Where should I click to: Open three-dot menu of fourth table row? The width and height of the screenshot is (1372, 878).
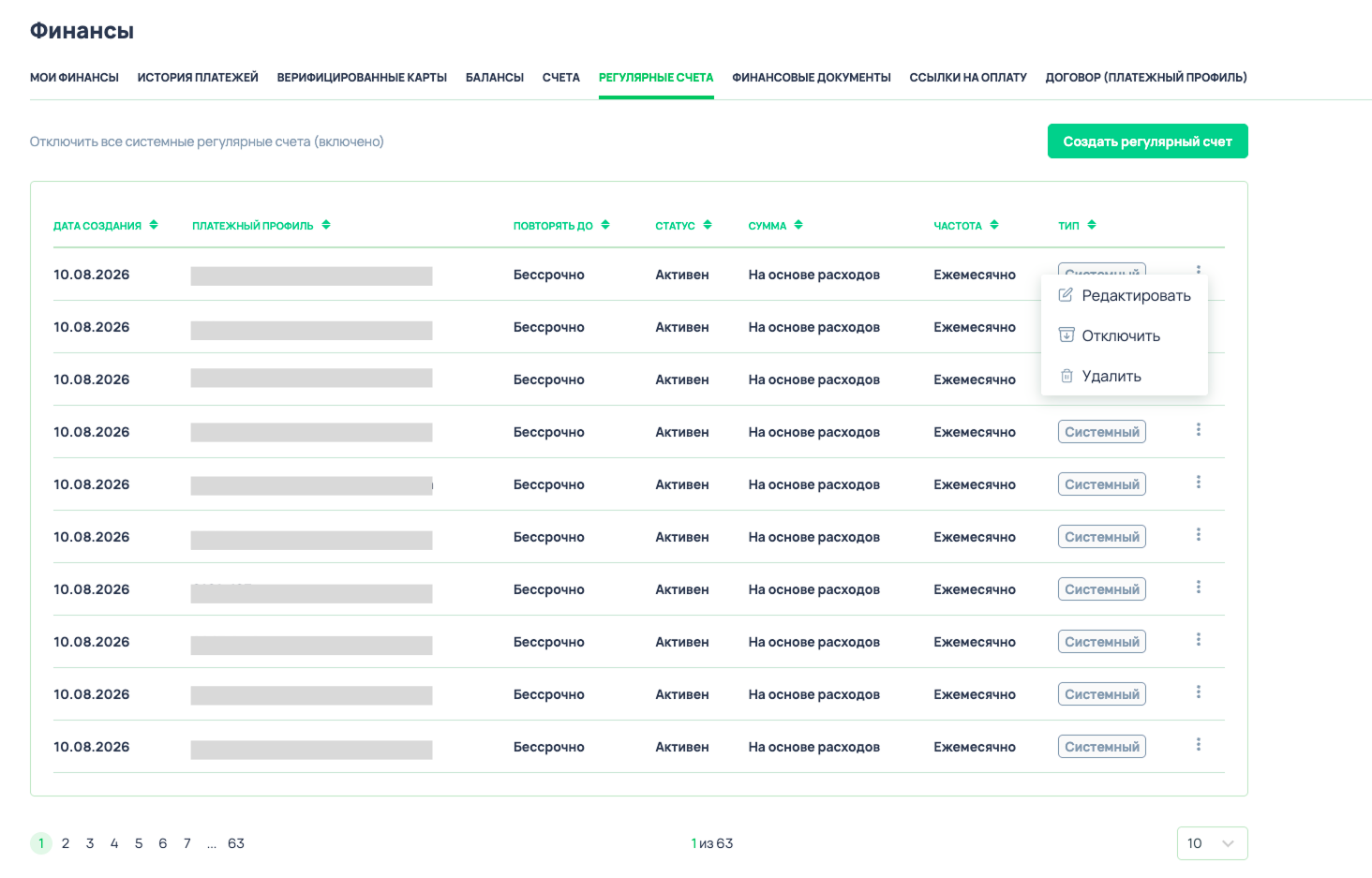(x=1198, y=430)
